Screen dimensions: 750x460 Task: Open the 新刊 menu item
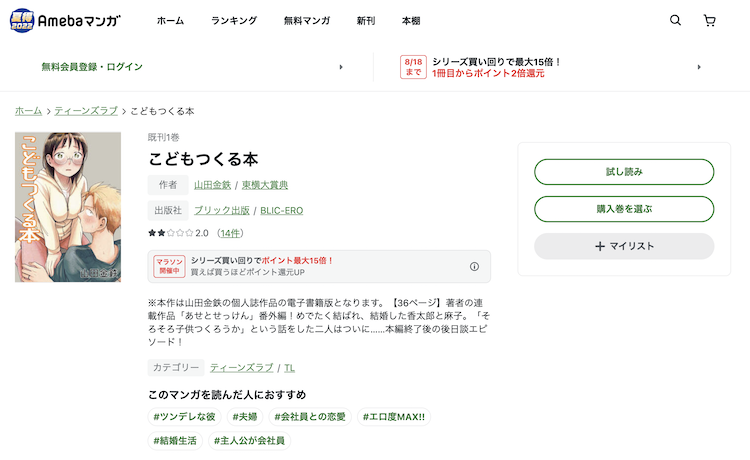pos(366,21)
